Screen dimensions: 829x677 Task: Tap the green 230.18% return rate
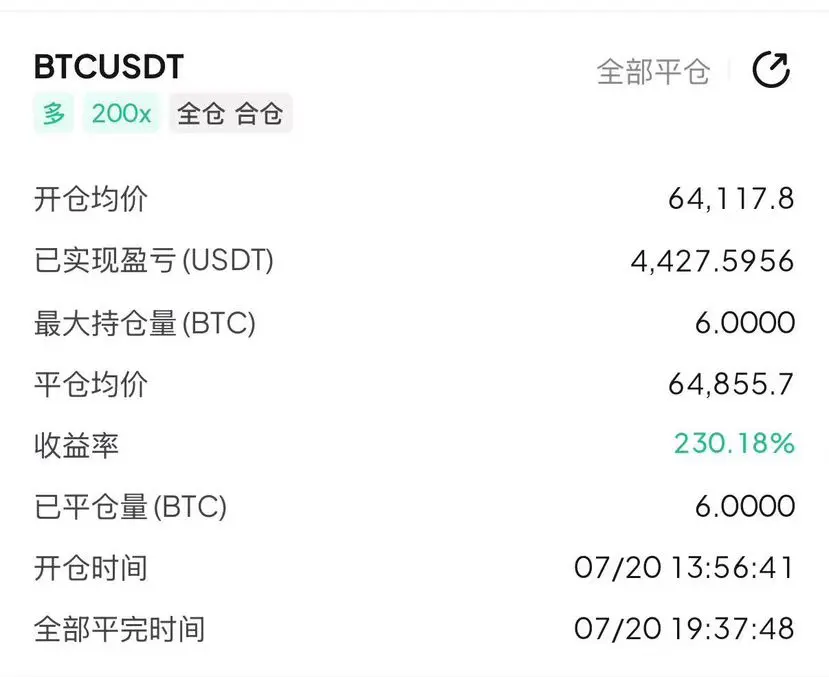[x=734, y=443]
